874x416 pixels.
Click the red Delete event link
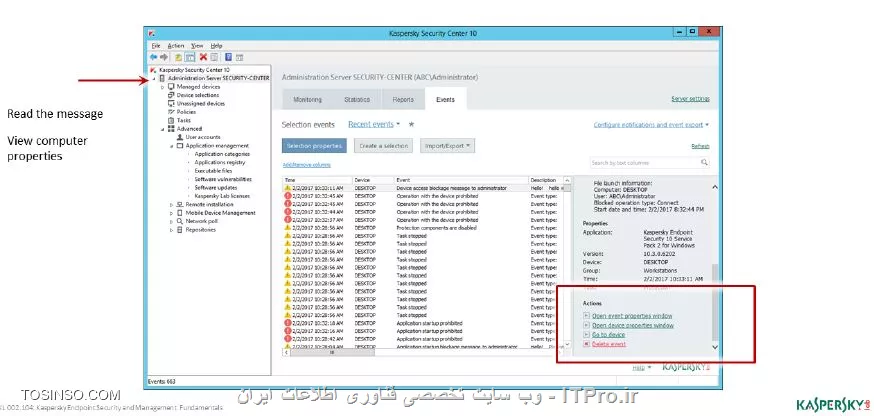point(609,345)
